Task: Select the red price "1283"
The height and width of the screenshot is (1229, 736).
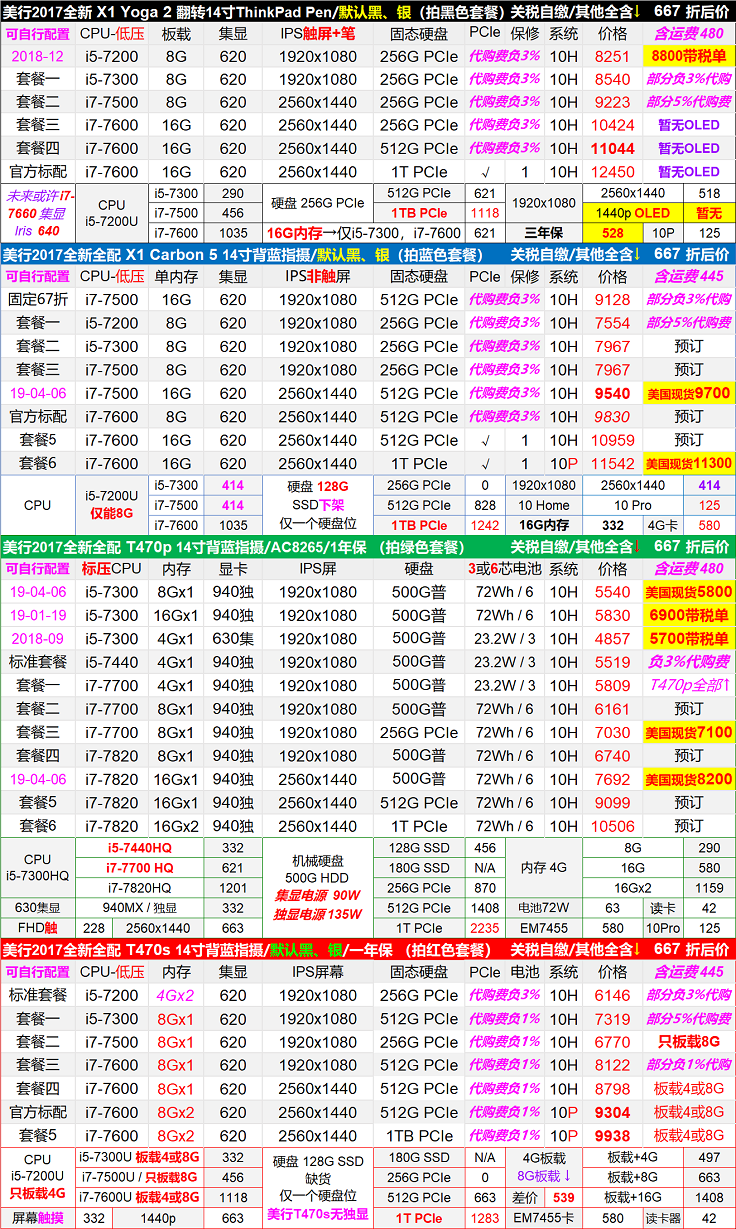Action: [485, 1218]
